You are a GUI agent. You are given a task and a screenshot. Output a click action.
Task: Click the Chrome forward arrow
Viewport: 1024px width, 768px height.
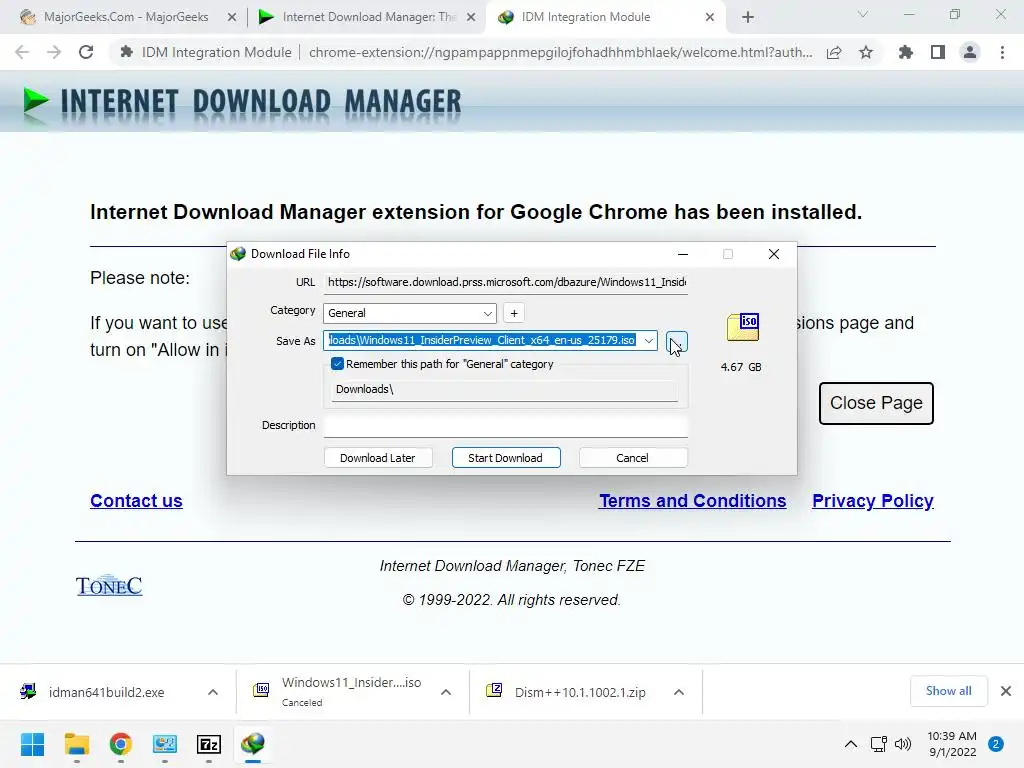click(x=54, y=52)
